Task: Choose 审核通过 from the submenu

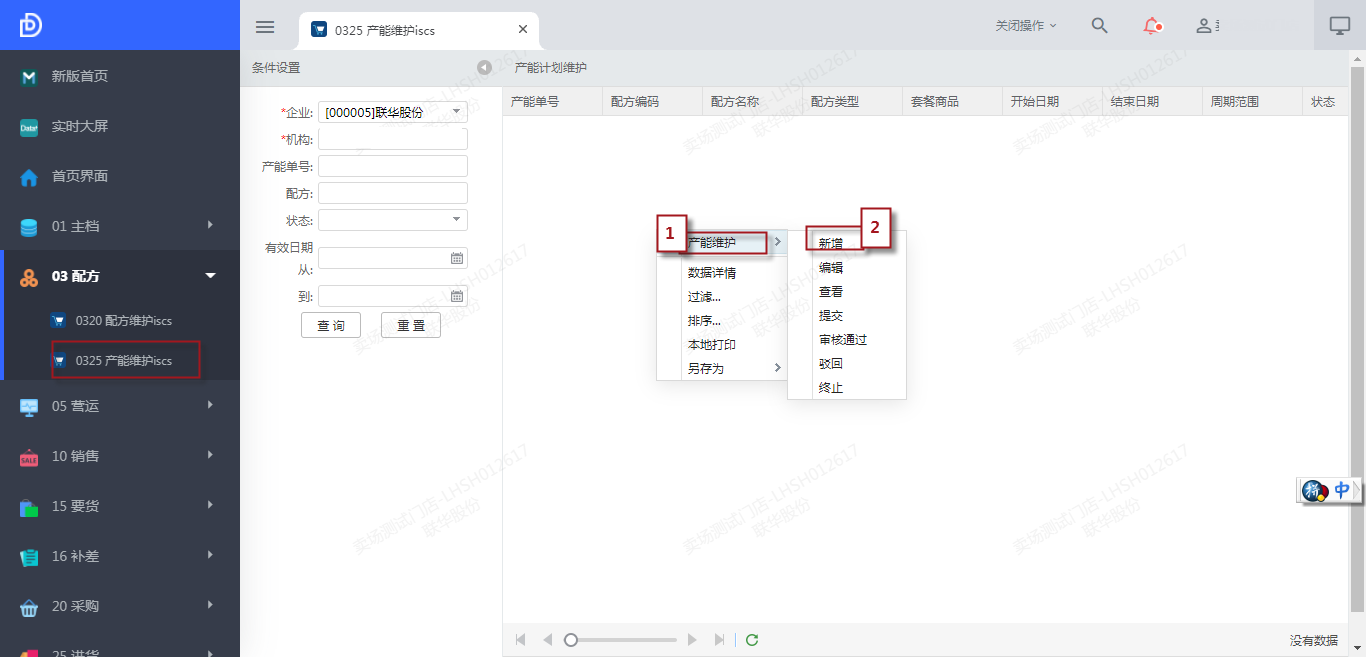Action: [842, 340]
